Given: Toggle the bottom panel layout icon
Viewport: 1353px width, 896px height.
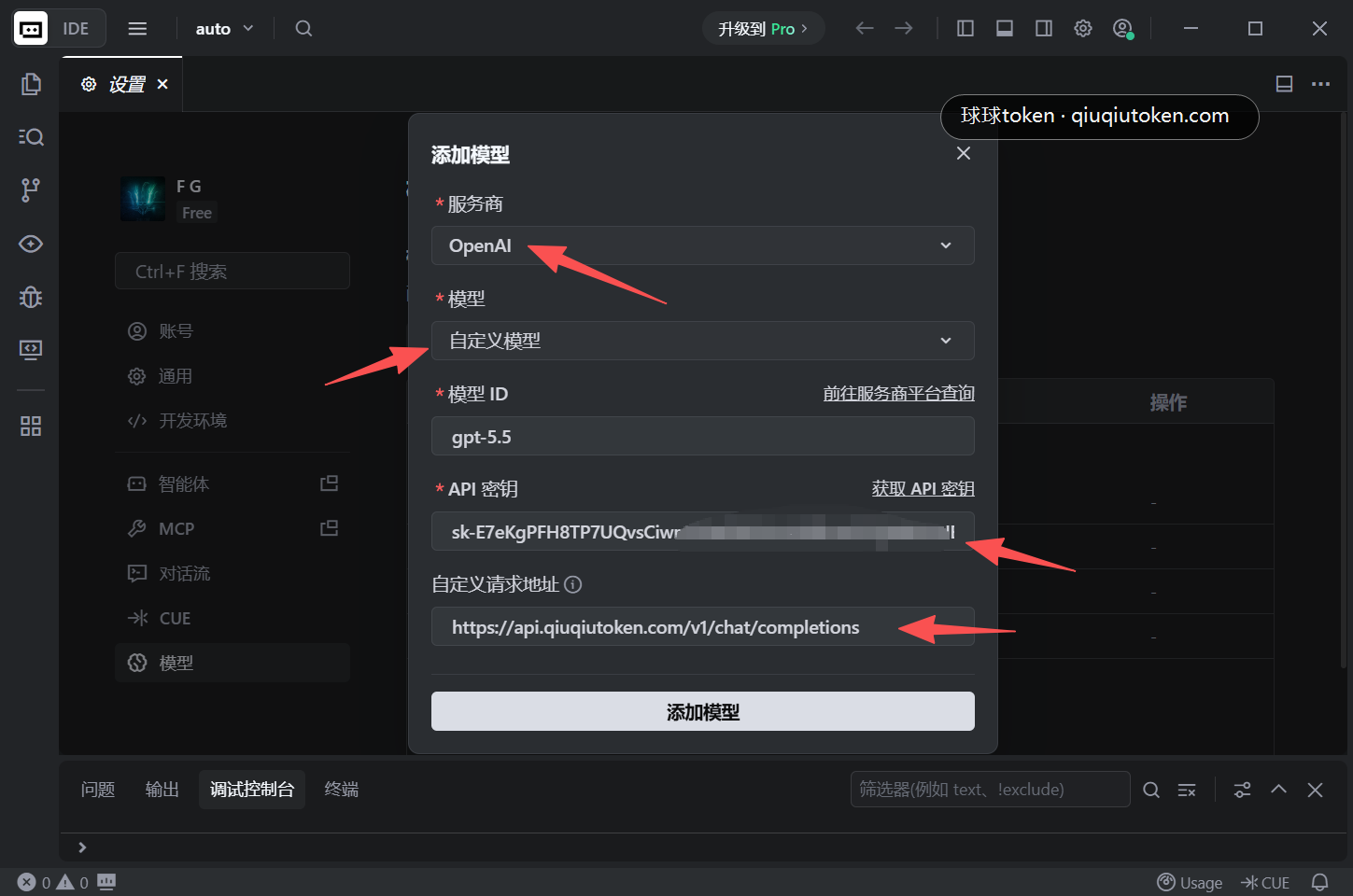Looking at the screenshot, I should tap(1005, 29).
